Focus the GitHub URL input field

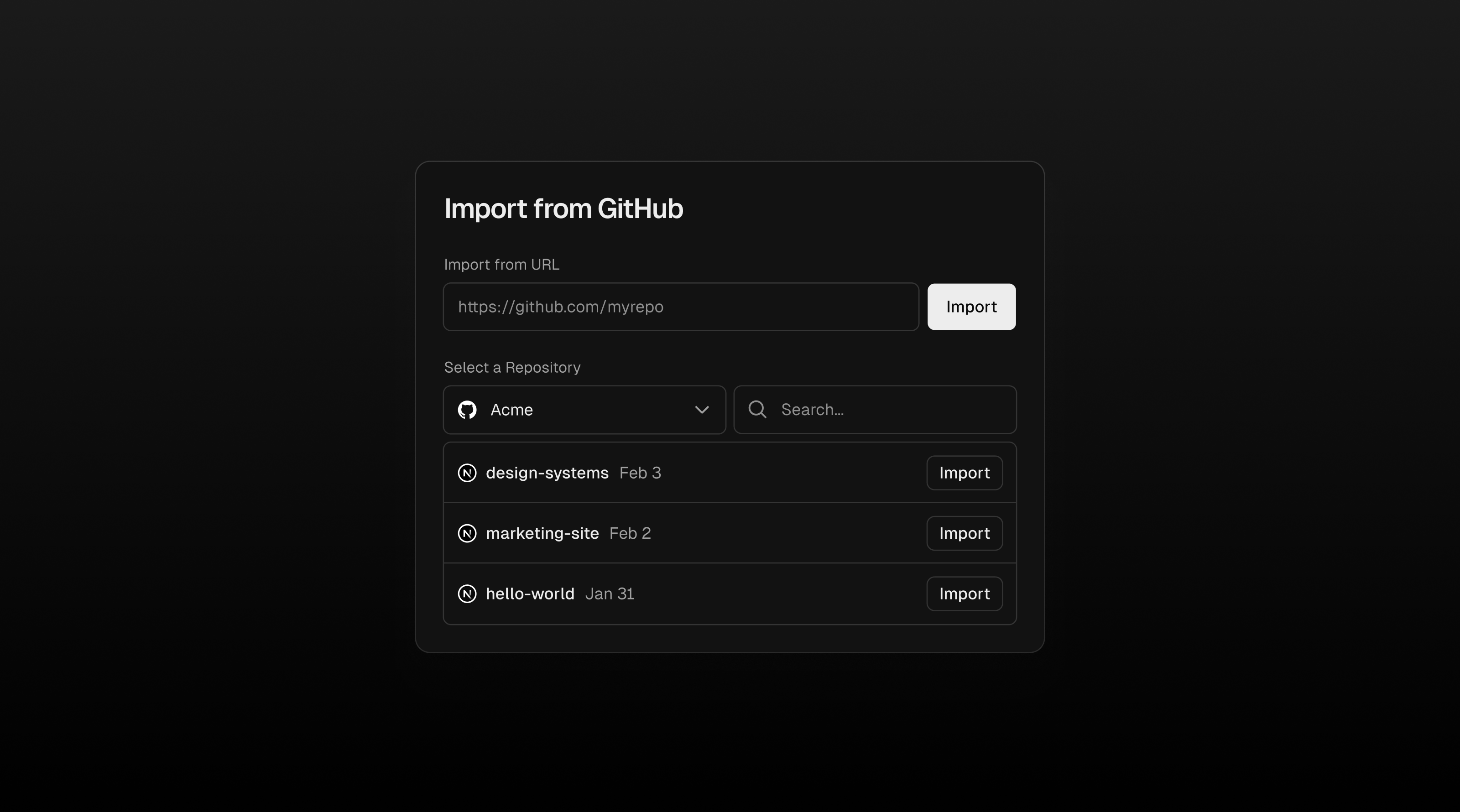pos(680,307)
